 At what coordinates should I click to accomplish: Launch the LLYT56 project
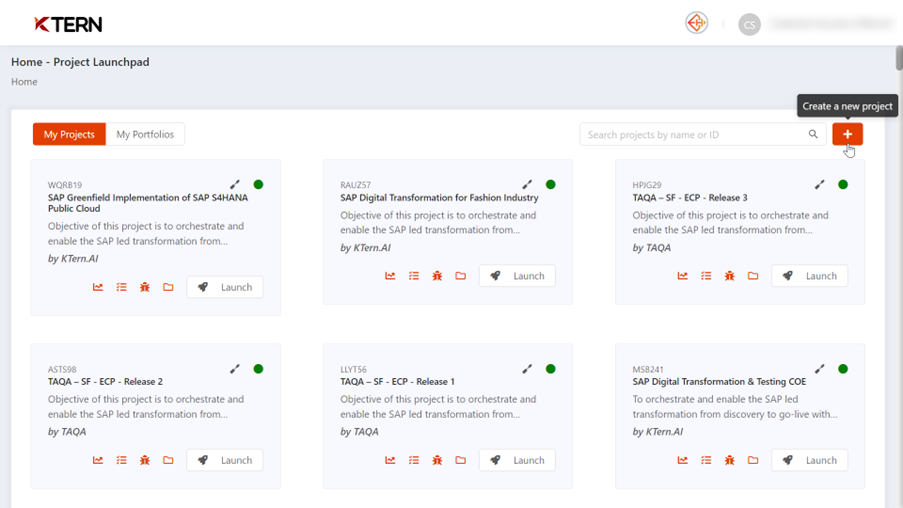517,460
